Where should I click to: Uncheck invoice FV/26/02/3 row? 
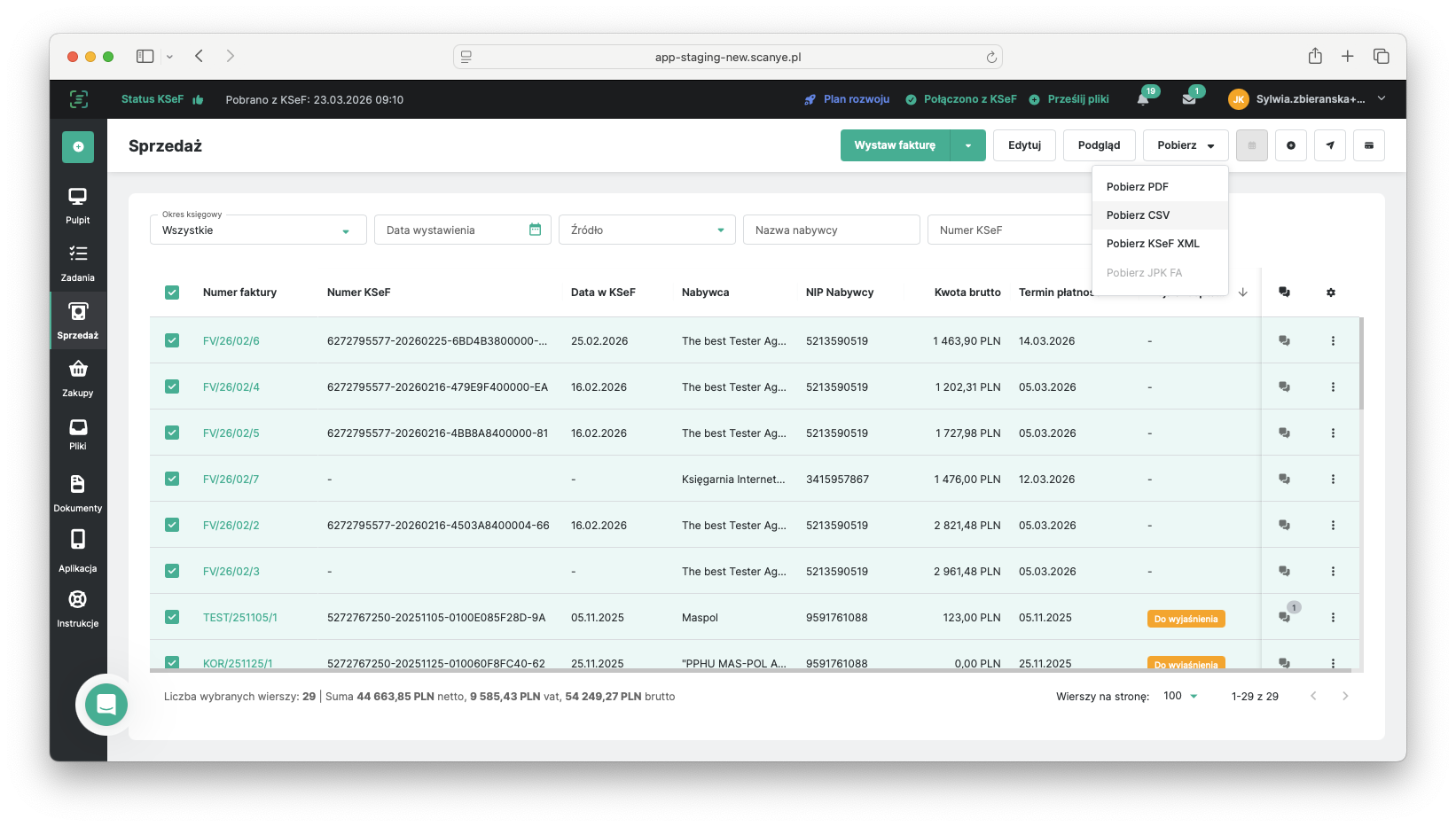pyautogui.click(x=172, y=571)
